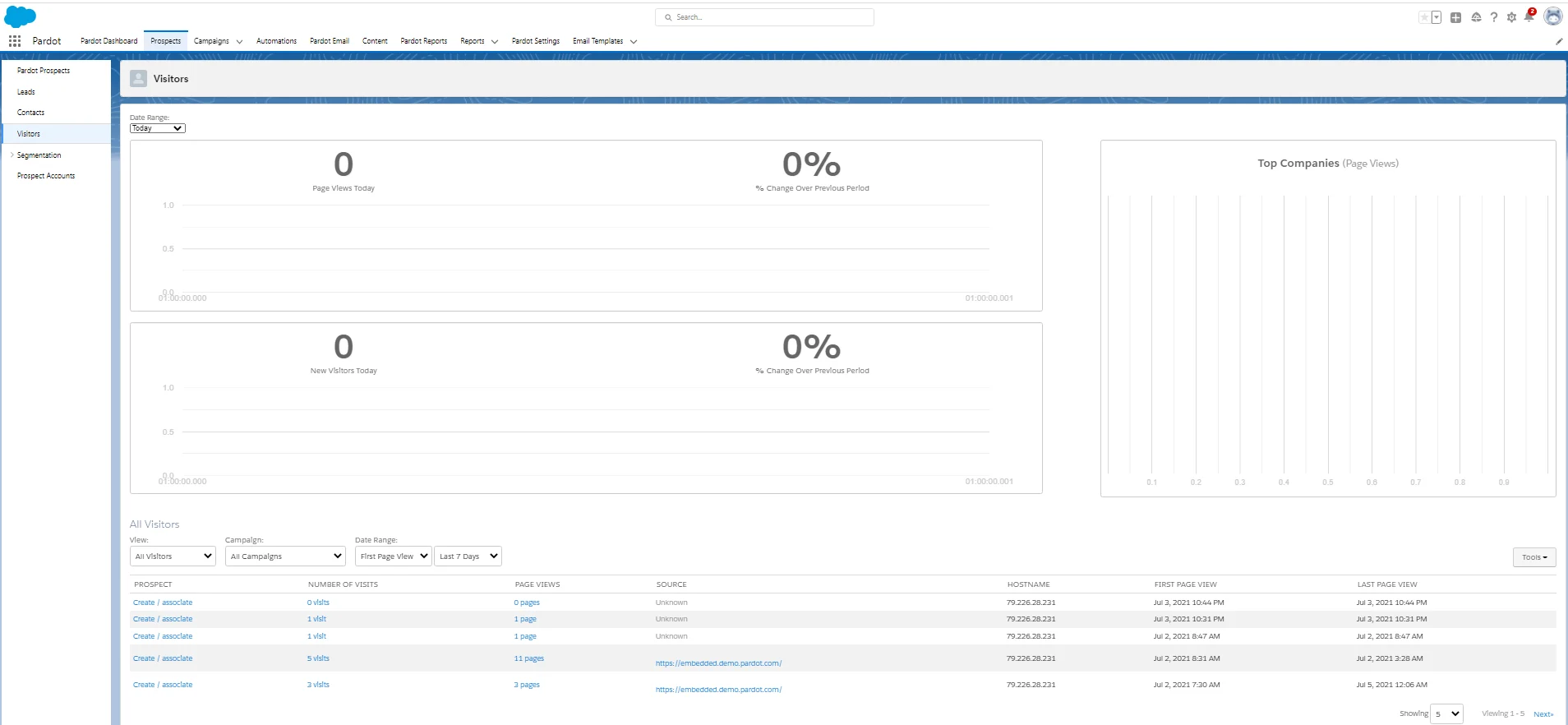Image resolution: width=1568 pixels, height=725 pixels.
Task: Sort by the Hostname column header
Action: 1029,584
